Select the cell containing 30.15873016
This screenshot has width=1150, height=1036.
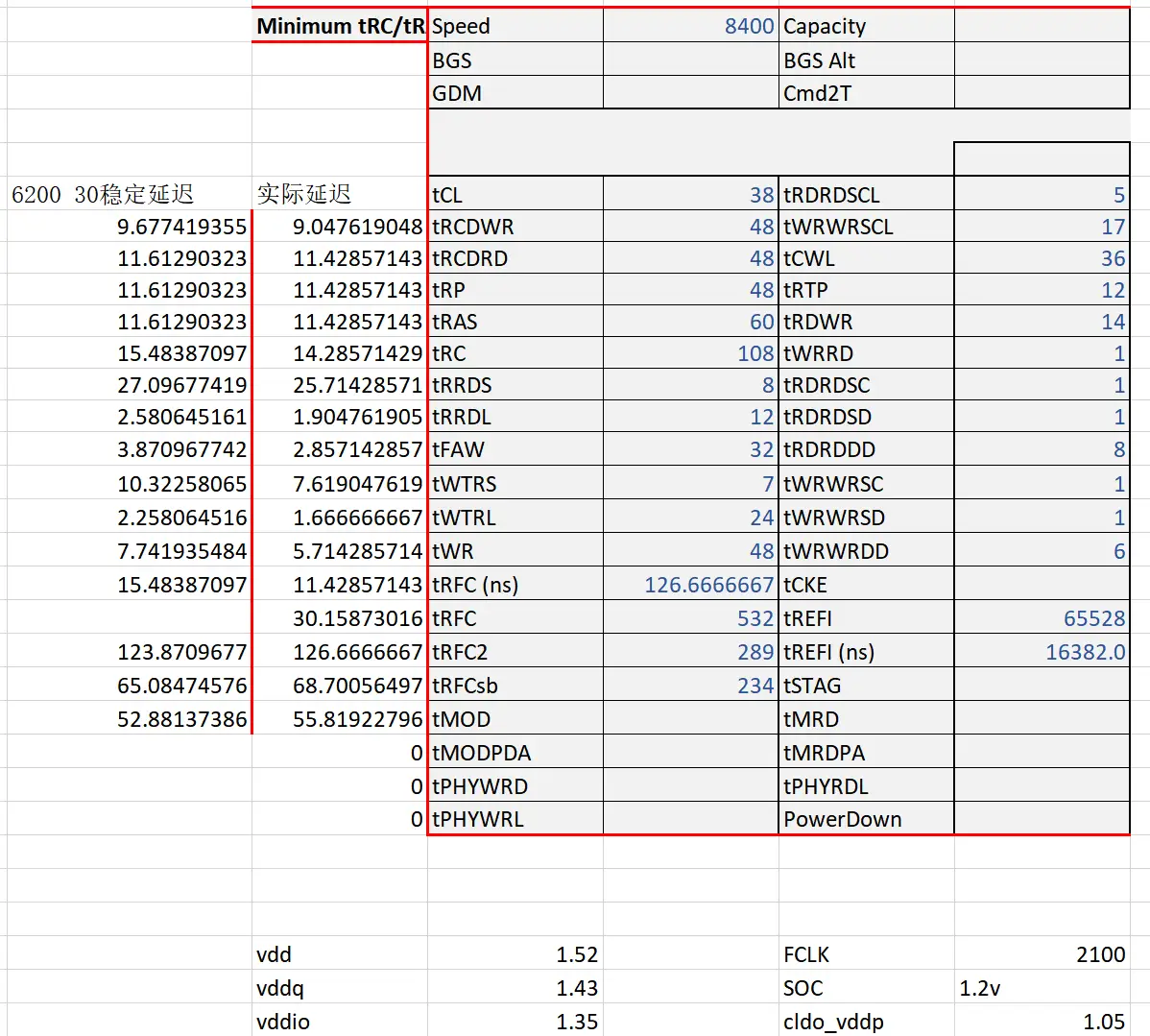pos(340,617)
